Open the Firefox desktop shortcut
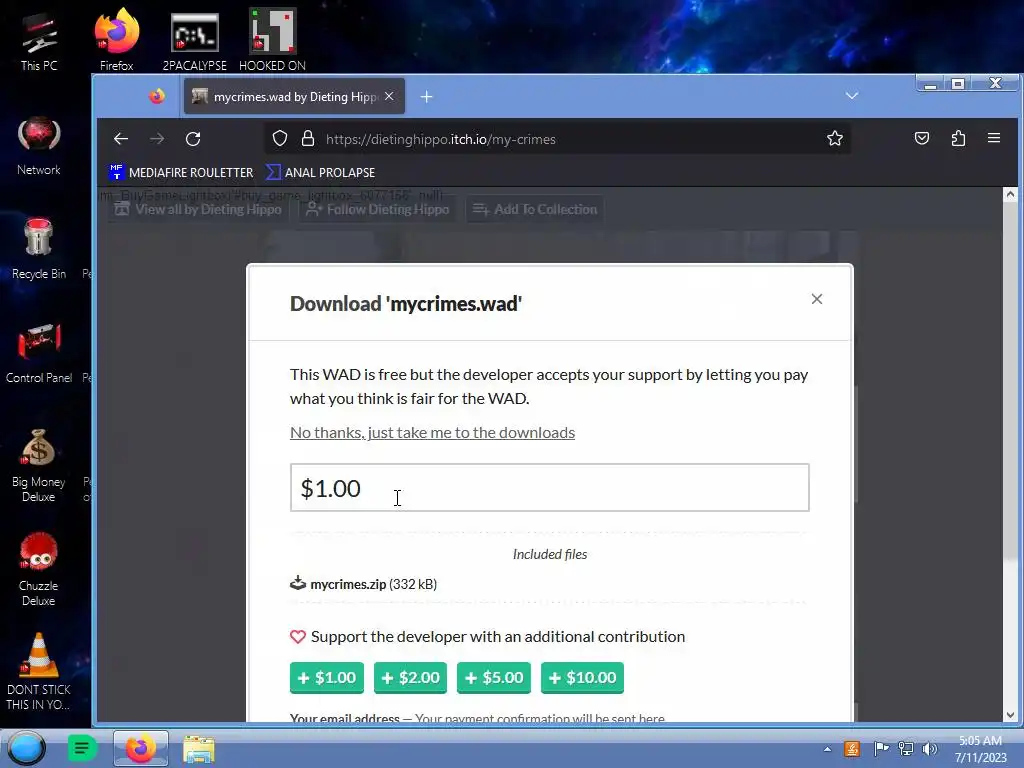 (116, 40)
